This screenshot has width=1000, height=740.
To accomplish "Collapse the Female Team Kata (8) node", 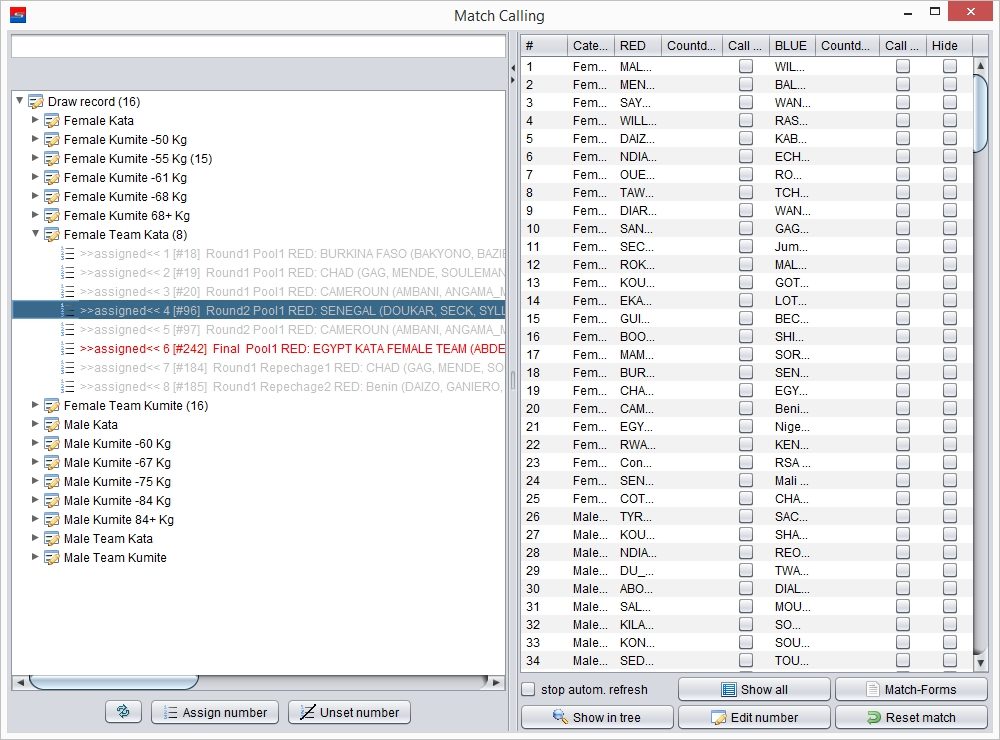I will (x=35, y=234).
